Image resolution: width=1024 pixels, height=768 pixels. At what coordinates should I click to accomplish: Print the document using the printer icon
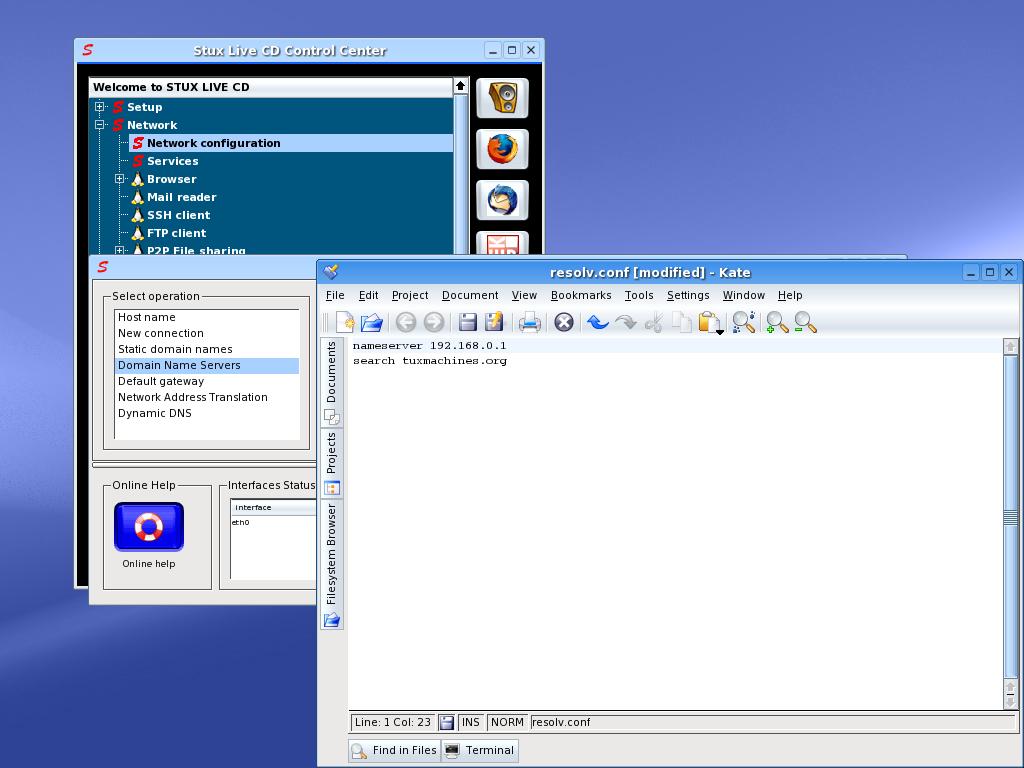pyautogui.click(x=530, y=322)
